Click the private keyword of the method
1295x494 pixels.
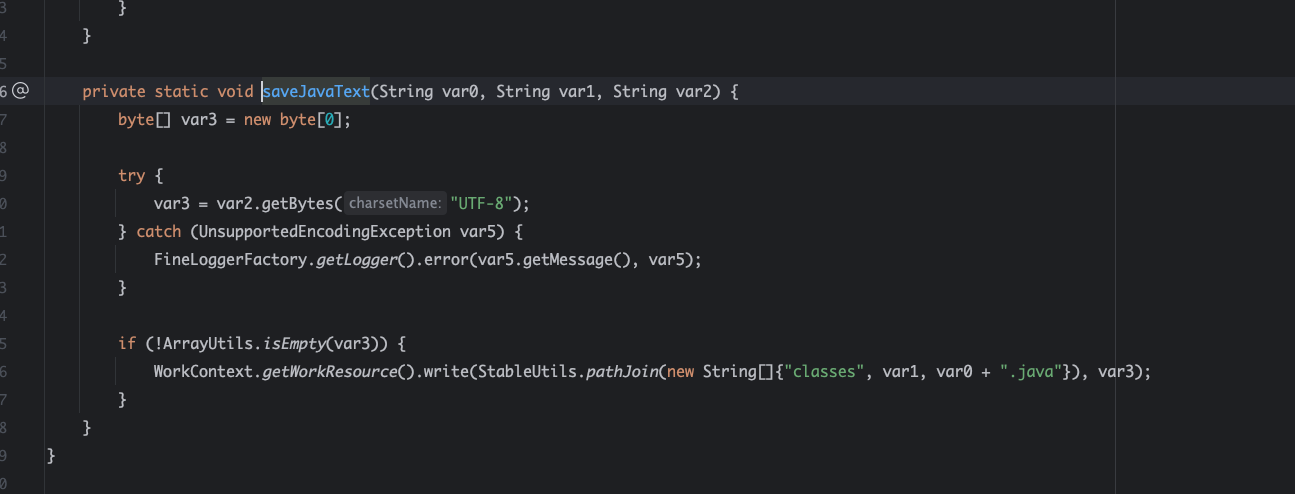(x=113, y=92)
